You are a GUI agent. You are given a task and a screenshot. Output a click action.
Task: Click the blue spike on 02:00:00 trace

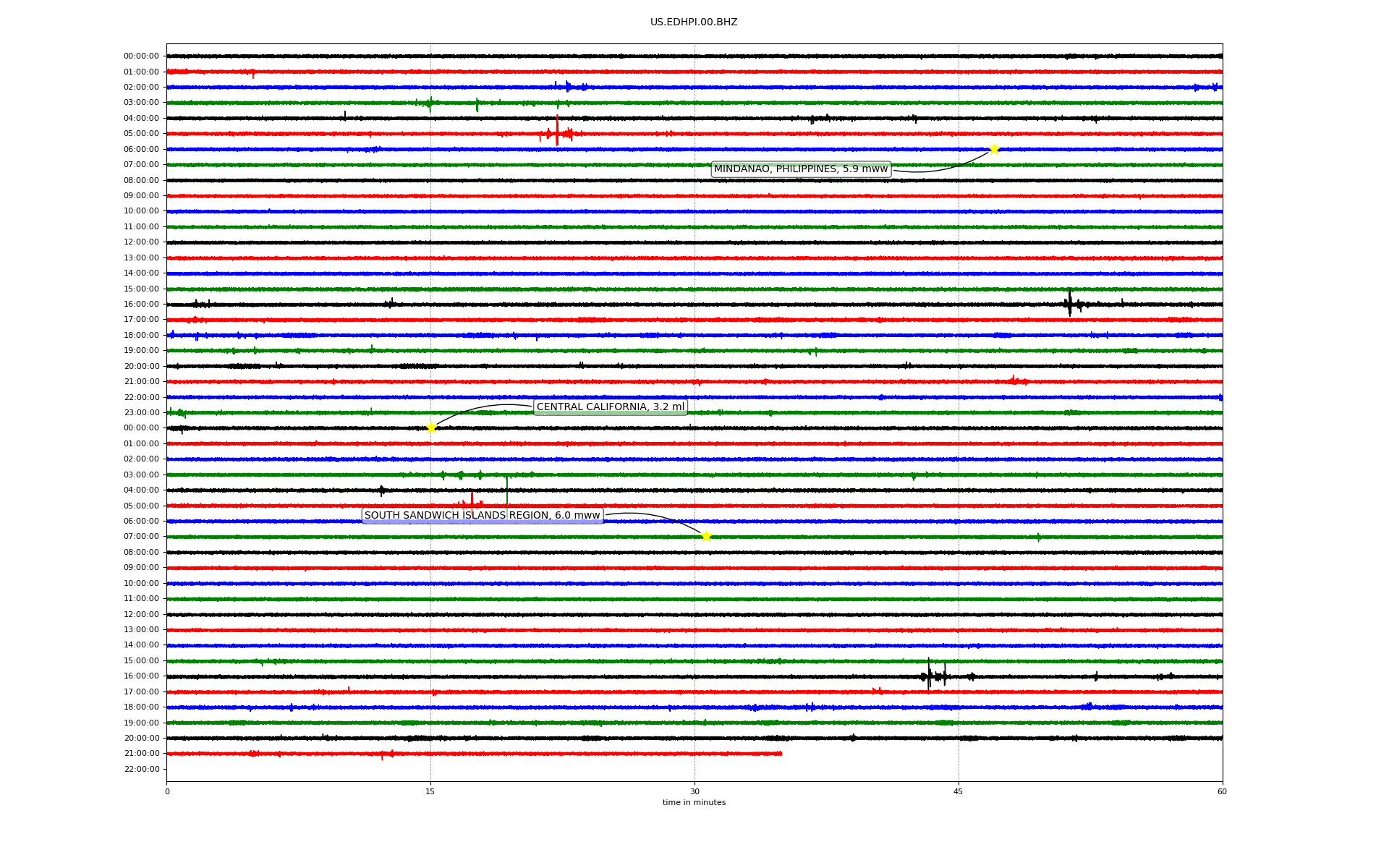pyautogui.click(x=567, y=86)
